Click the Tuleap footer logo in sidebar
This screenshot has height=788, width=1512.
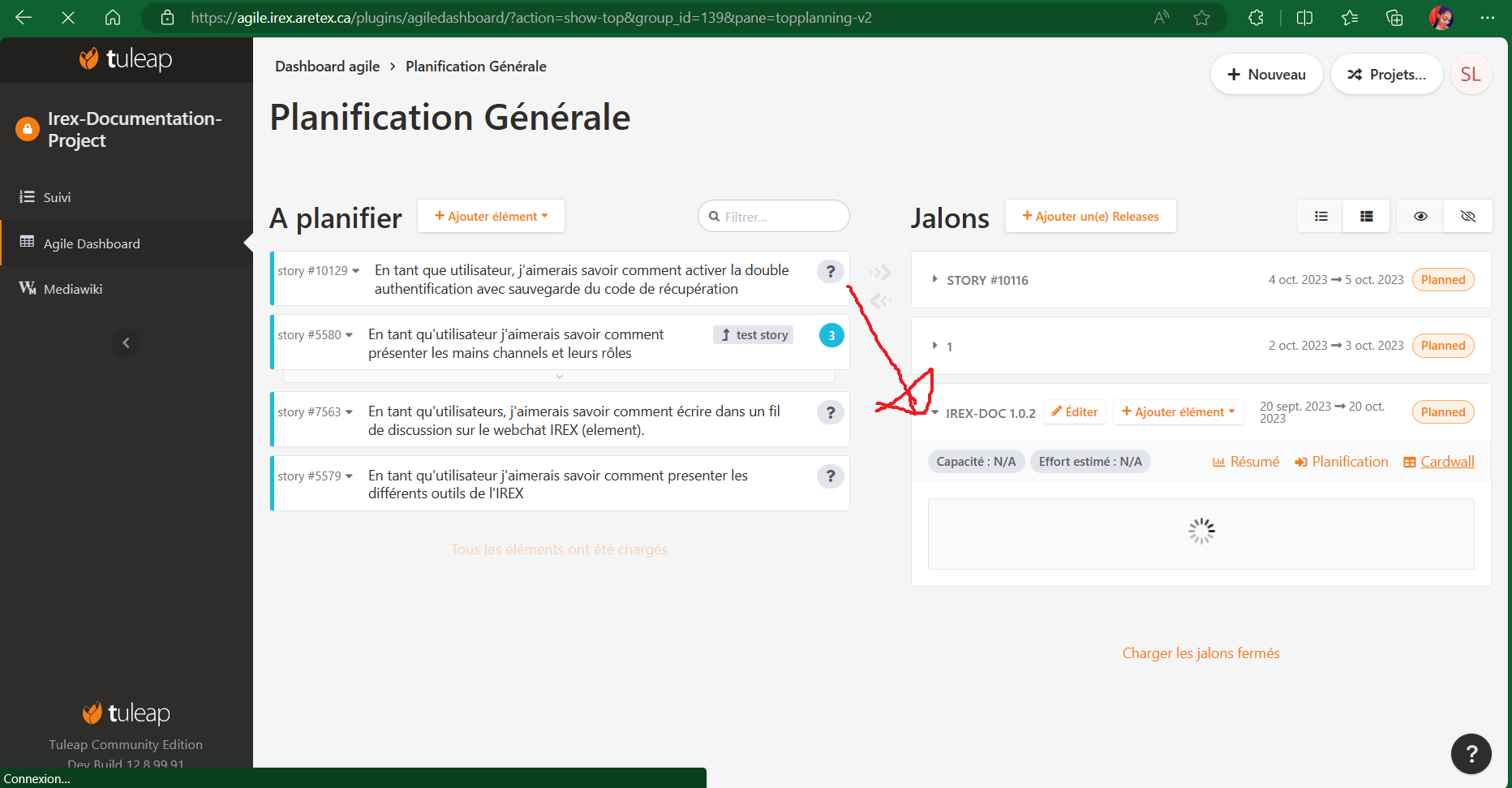[x=127, y=713]
